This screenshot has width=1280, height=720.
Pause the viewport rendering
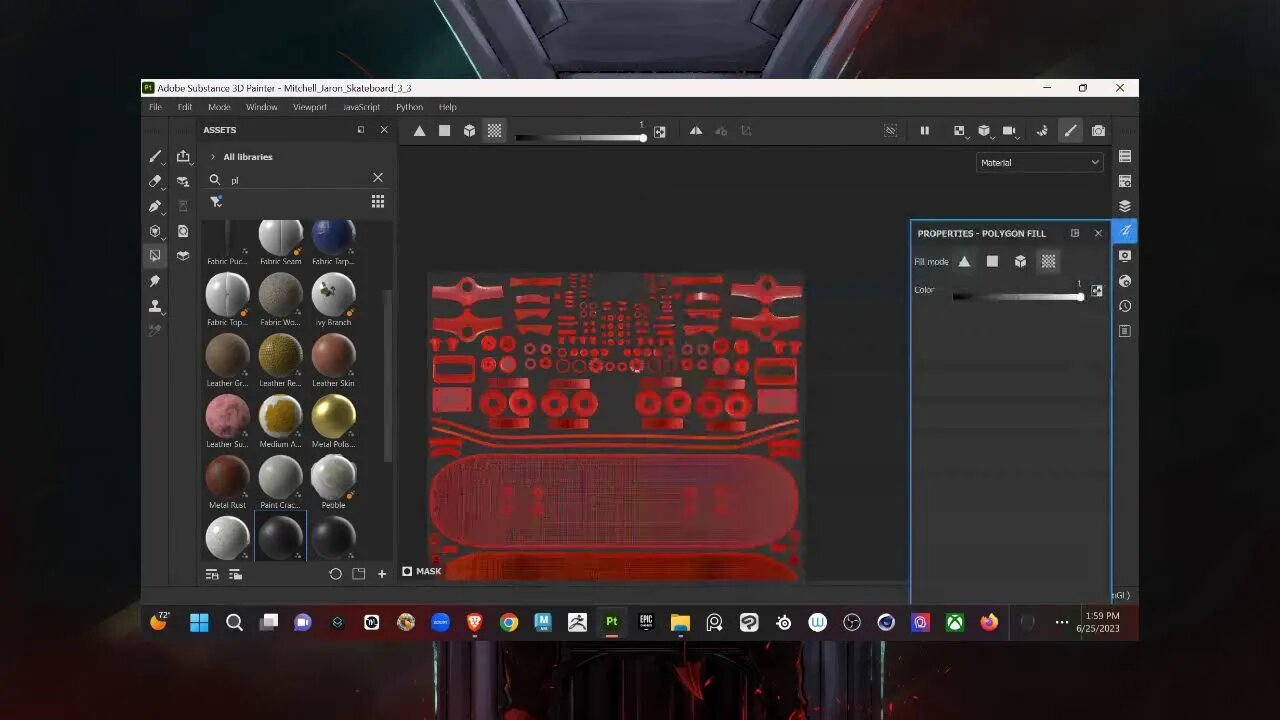925,131
